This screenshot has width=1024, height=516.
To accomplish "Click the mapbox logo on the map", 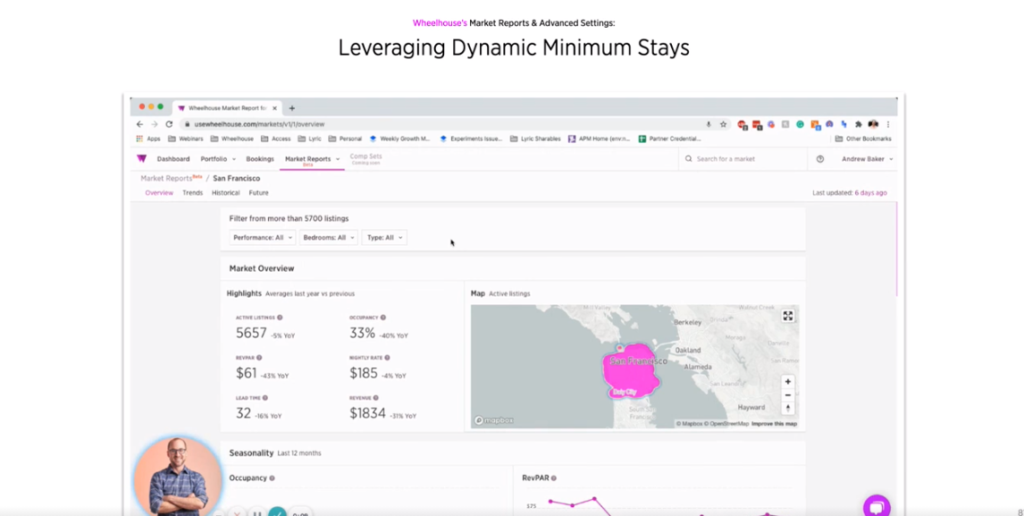I will pyautogui.click(x=494, y=421).
